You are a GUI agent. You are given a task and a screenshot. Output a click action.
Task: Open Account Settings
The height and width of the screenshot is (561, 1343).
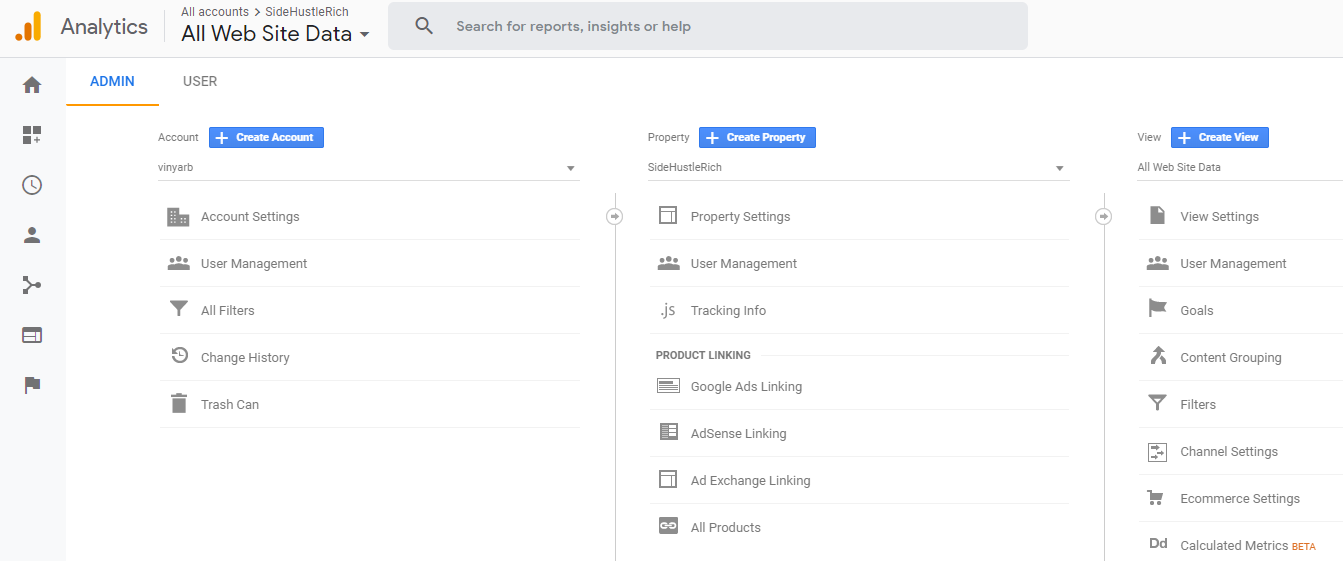click(x=250, y=217)
